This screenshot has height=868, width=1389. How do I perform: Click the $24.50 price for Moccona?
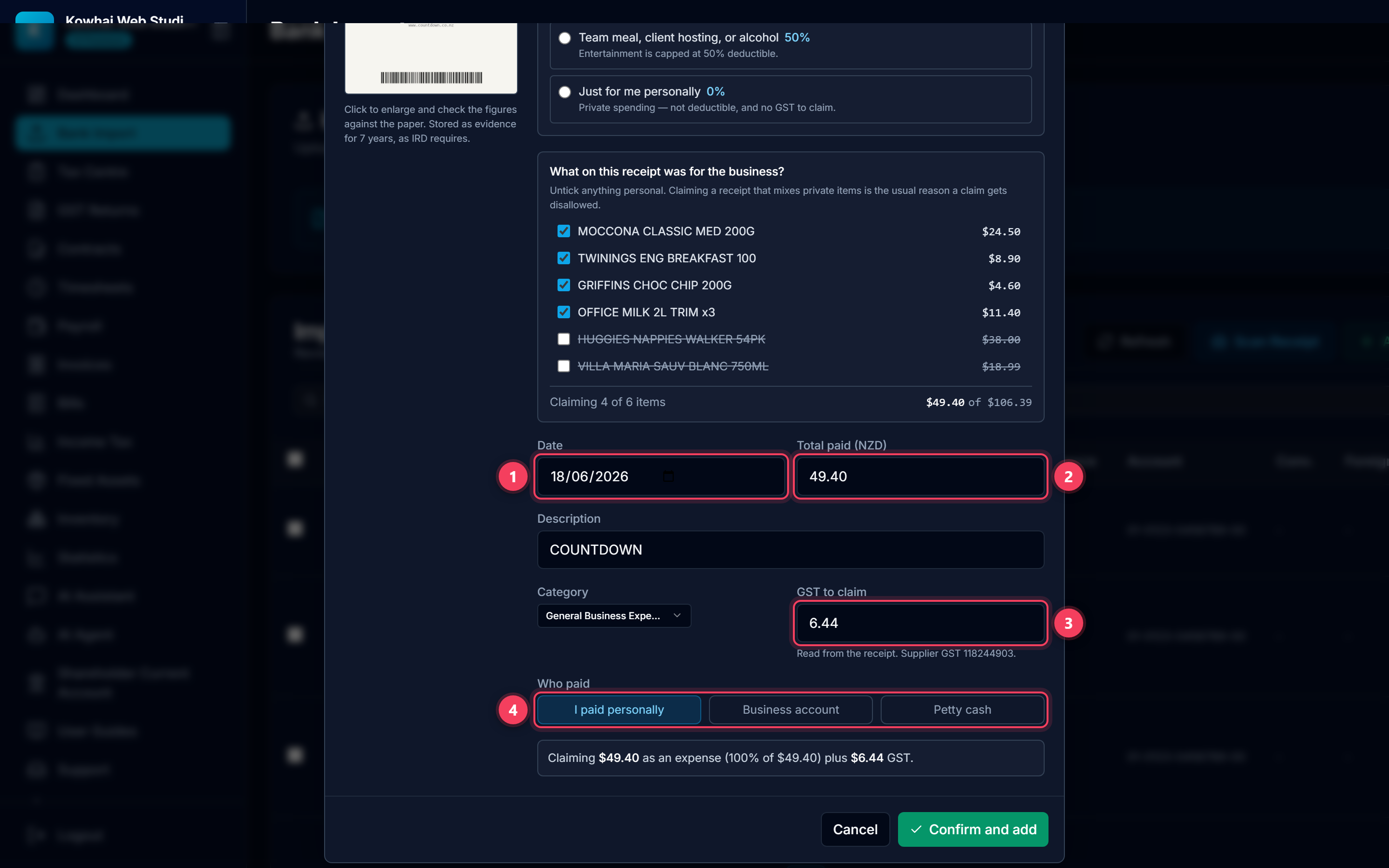pyautogui.click(x=1001, y=231)
